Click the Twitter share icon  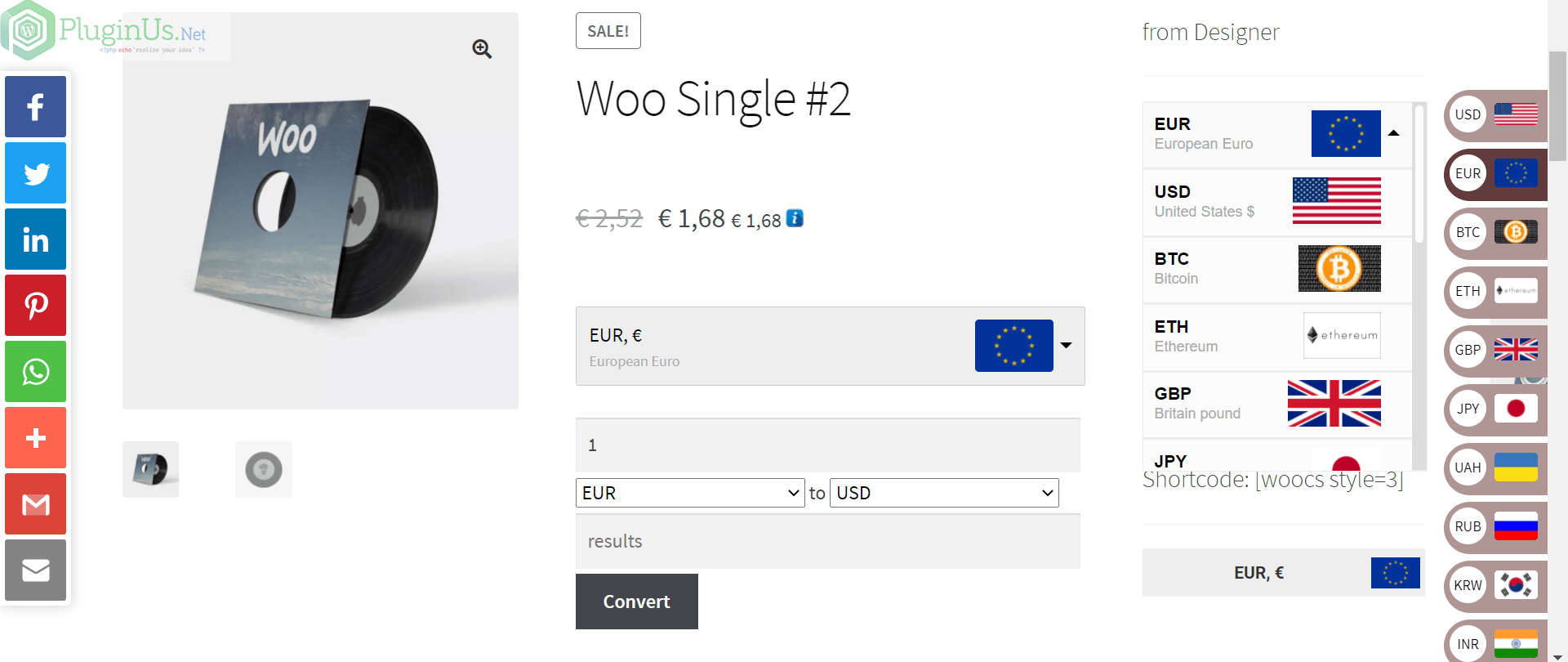pyautogui.click(x=35, y=173)
